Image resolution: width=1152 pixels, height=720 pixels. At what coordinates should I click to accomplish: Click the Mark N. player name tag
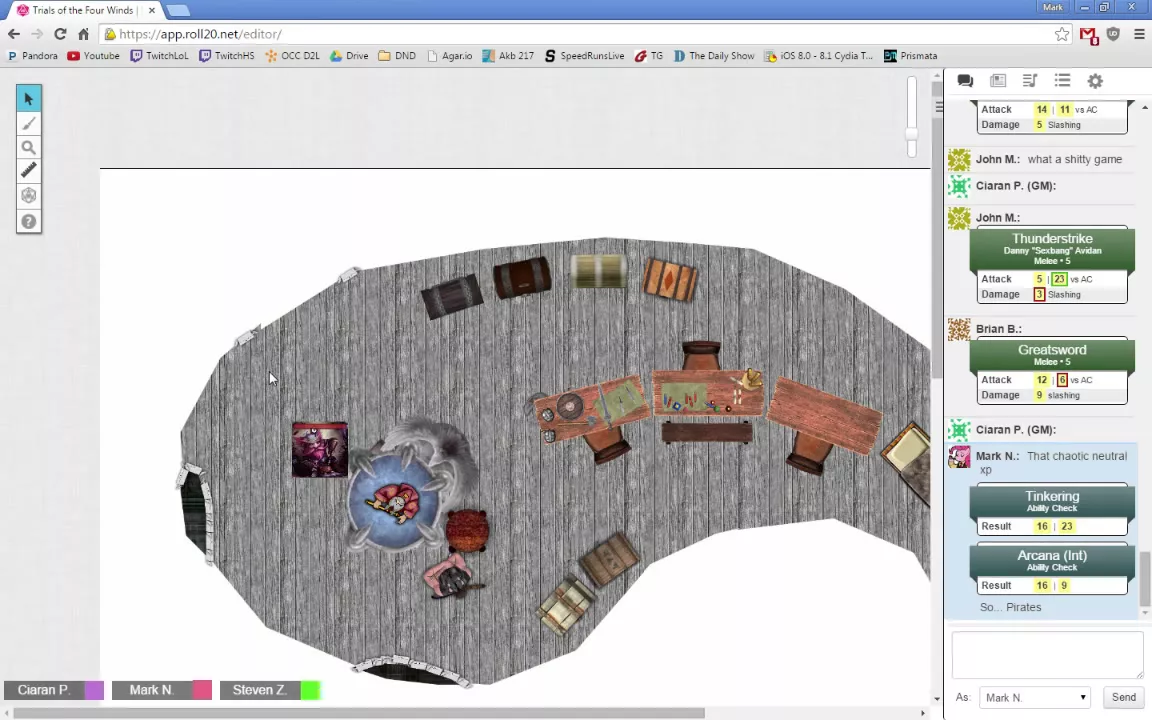(x=152, y=690)
